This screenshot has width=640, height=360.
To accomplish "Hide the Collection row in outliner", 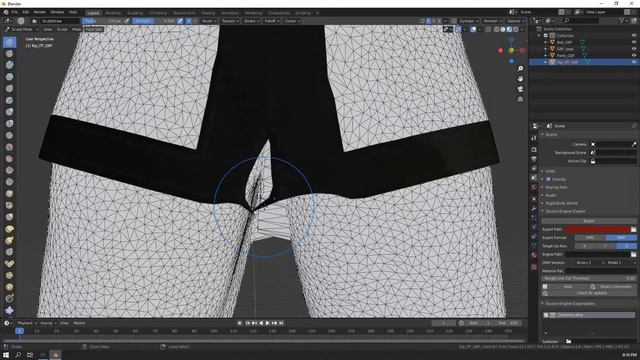I will point(634,36).
